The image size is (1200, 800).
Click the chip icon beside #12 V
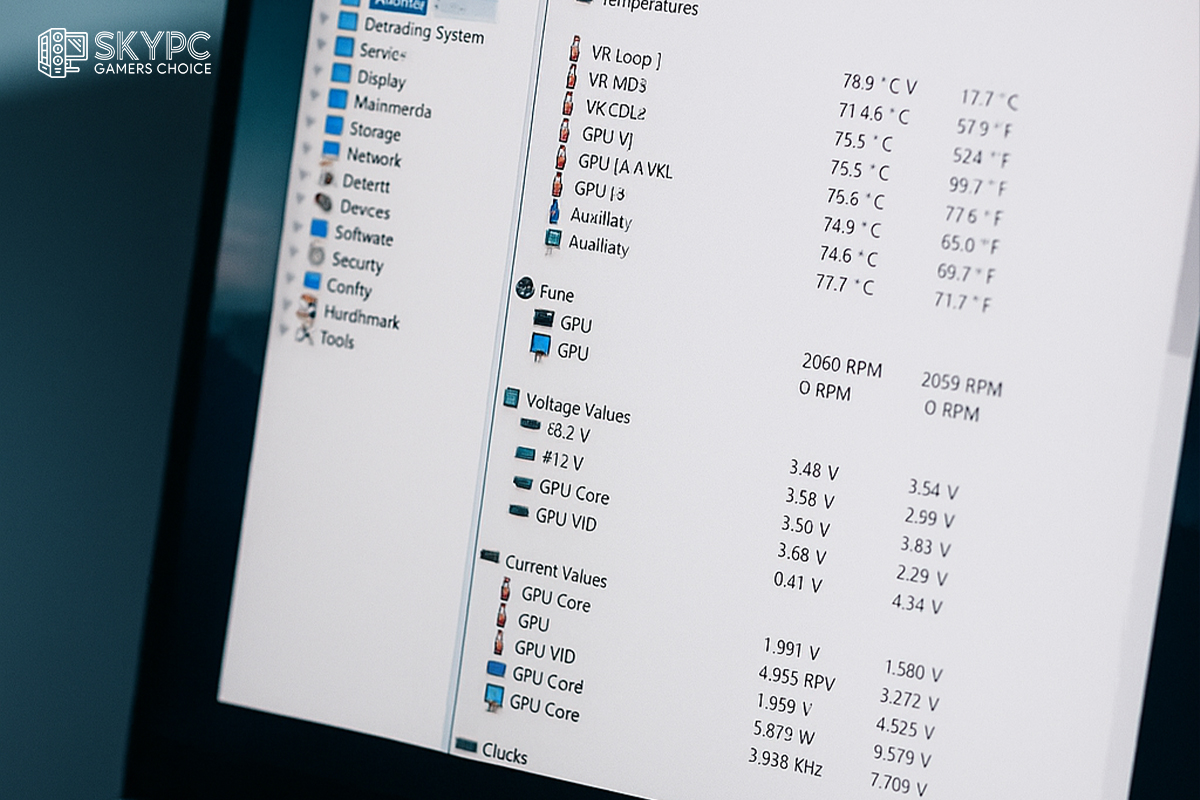tap(525, 454)
